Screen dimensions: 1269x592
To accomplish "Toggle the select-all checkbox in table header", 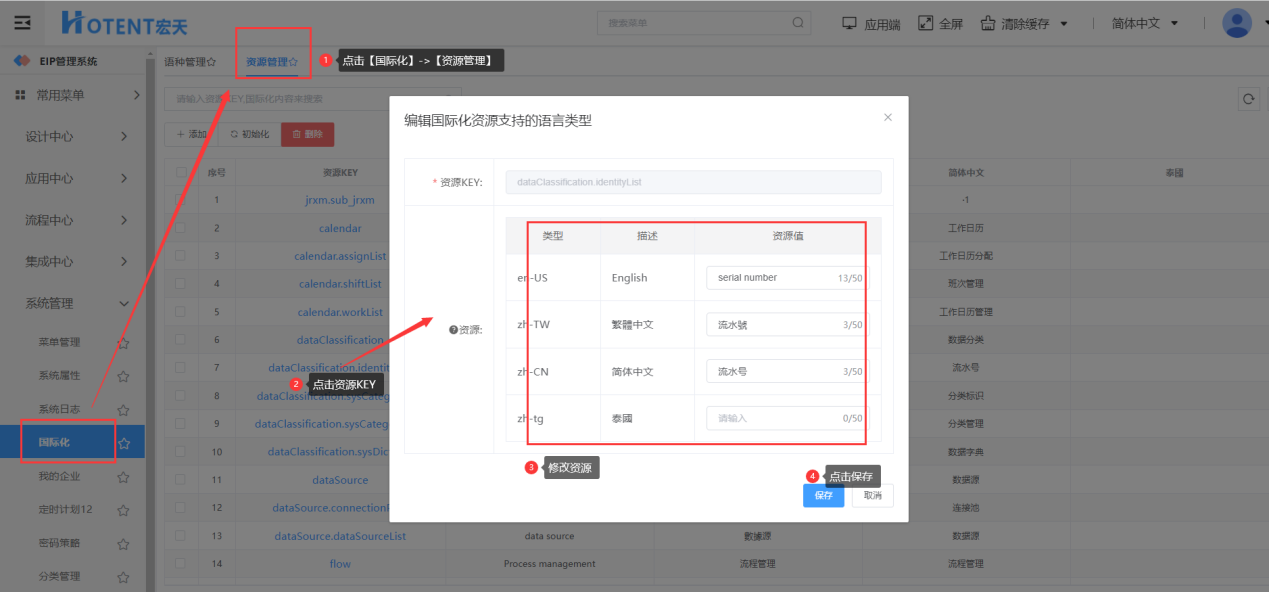I will pyautogui.click(x=180, y=172).
